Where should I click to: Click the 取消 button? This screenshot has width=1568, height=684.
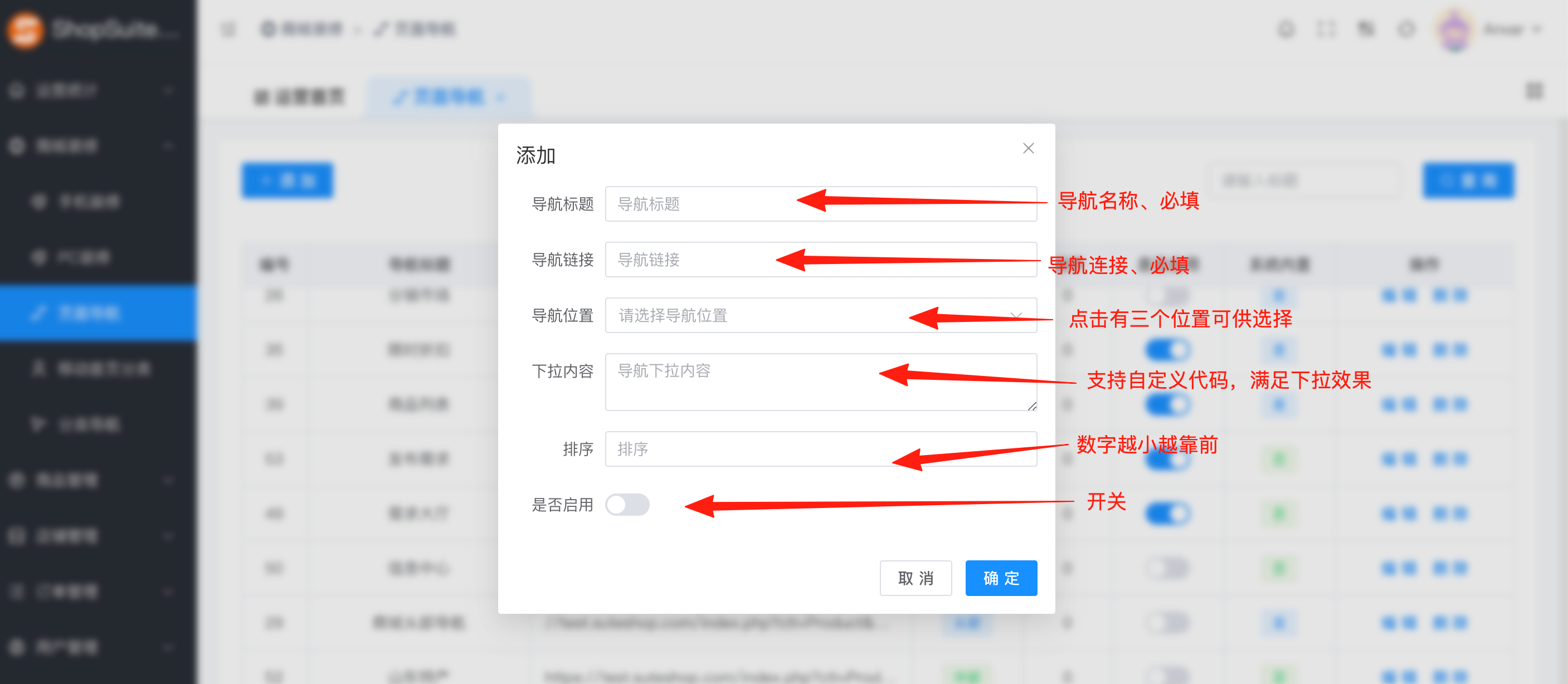[x=915, y=578]
